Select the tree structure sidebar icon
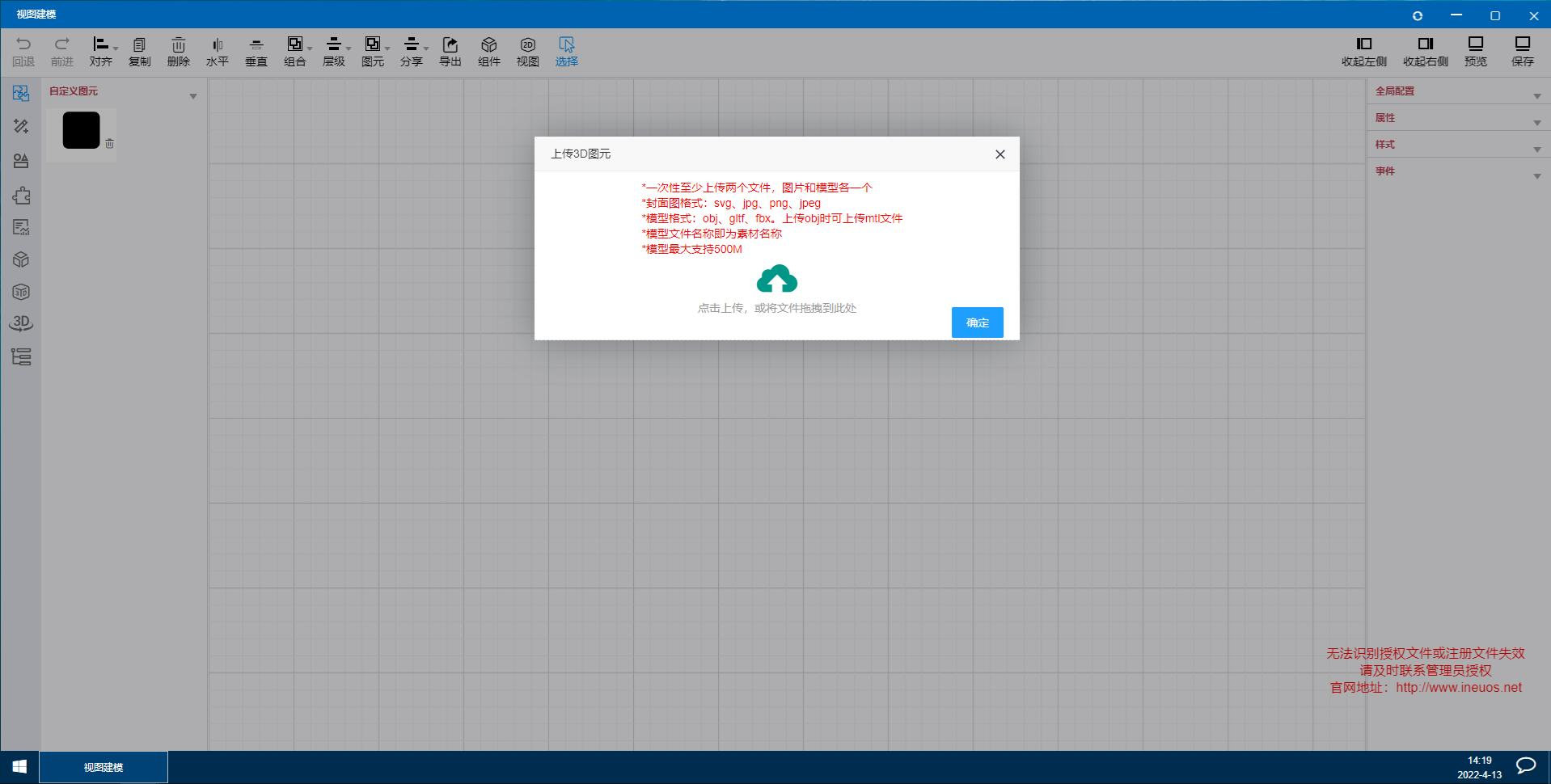The image size is (1551, 784). (21, 356)
